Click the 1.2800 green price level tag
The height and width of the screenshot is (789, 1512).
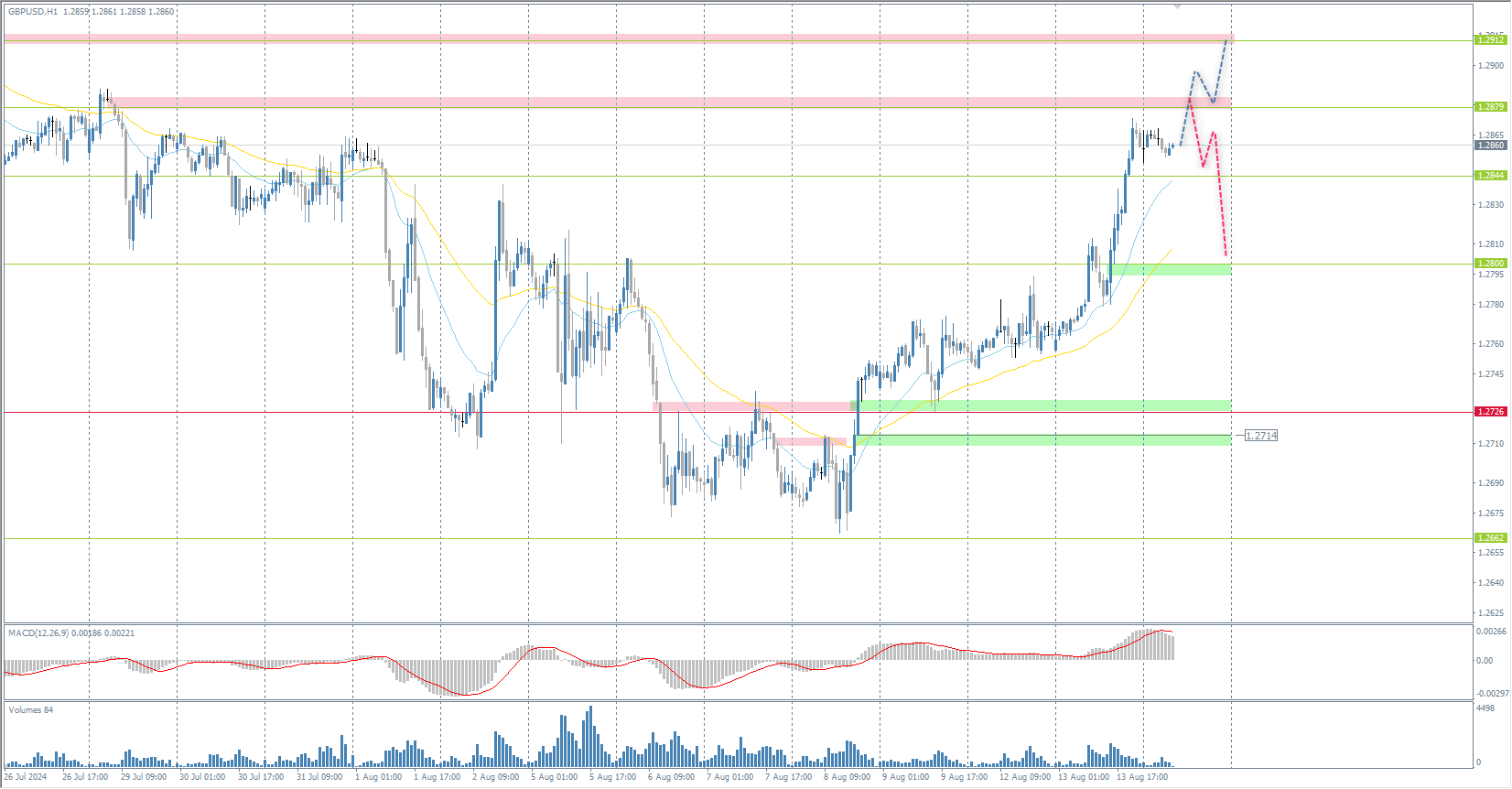point(1491,264)
